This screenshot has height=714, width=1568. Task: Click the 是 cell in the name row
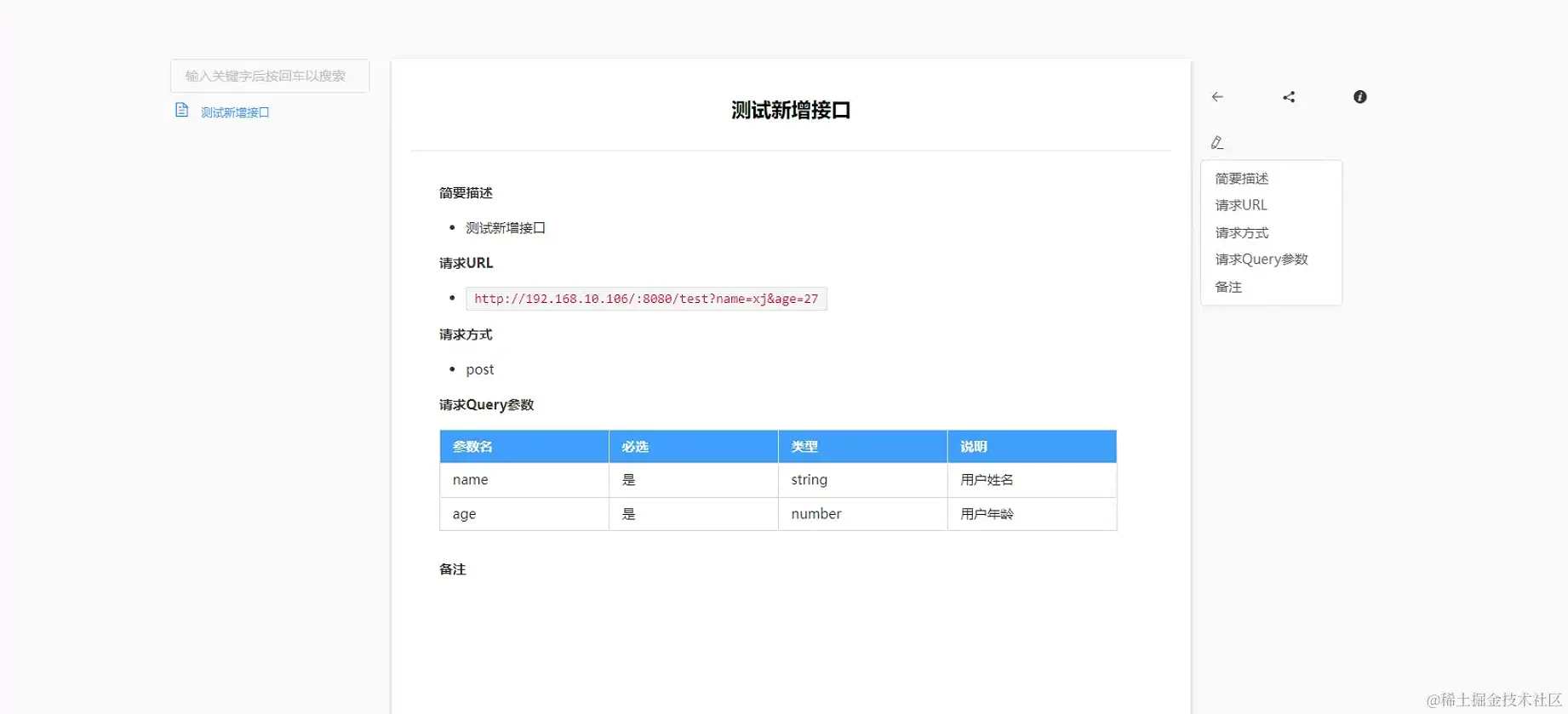pos(694,480)
